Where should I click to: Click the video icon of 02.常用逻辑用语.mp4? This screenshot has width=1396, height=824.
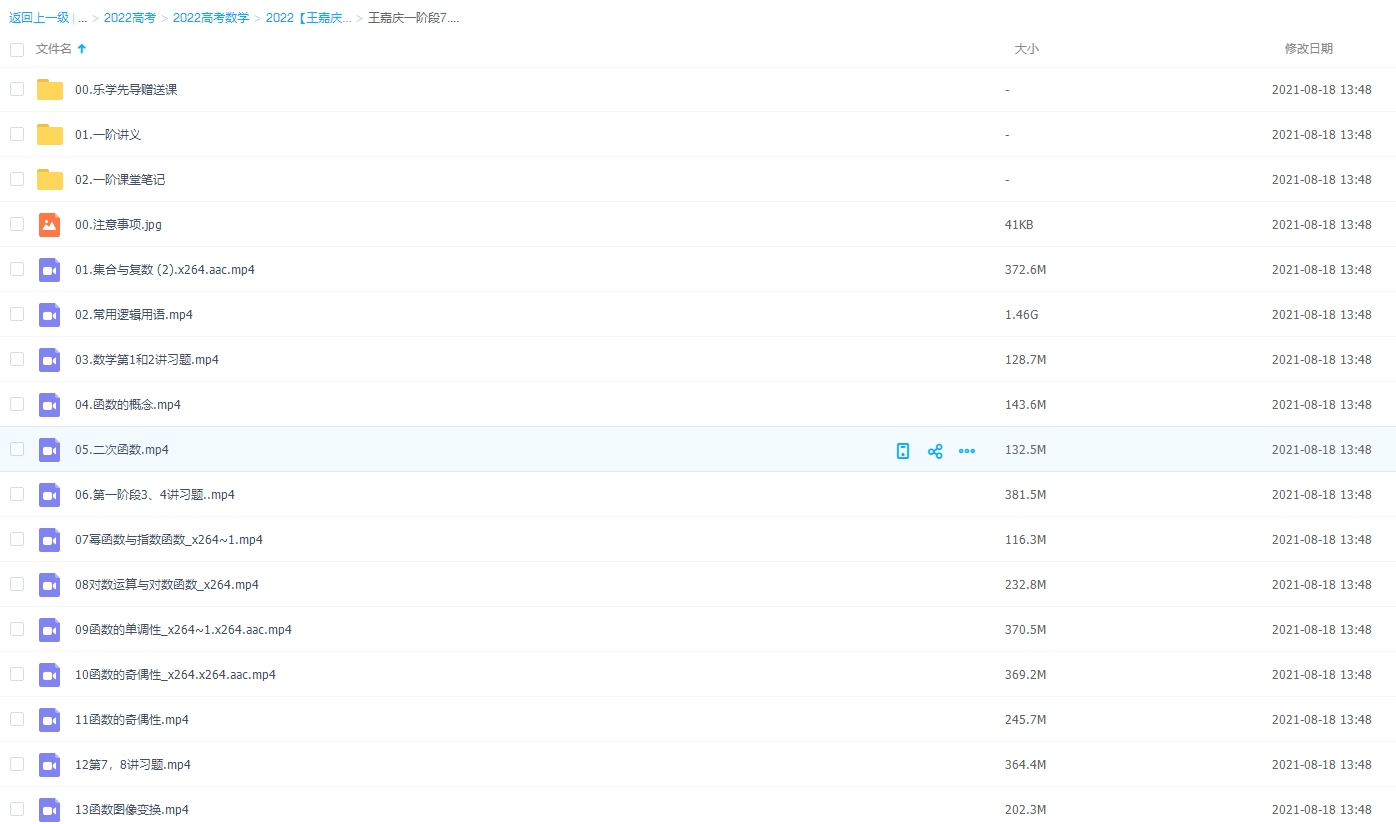[x=50, y=315]
